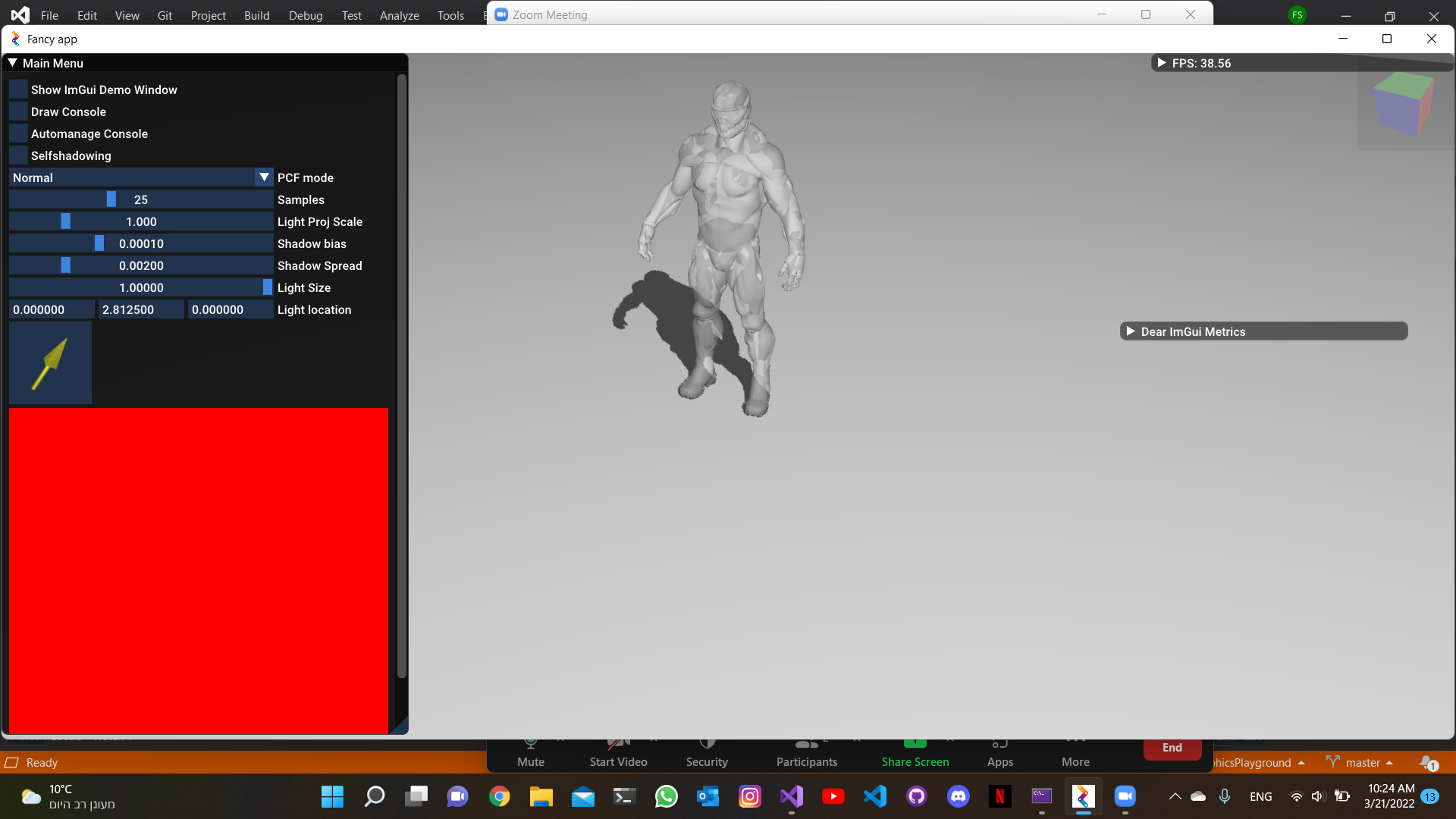1456x819 pixels.
Task: Expand the Dear ImGui Metrics section
Action: tap(1131, 331)
